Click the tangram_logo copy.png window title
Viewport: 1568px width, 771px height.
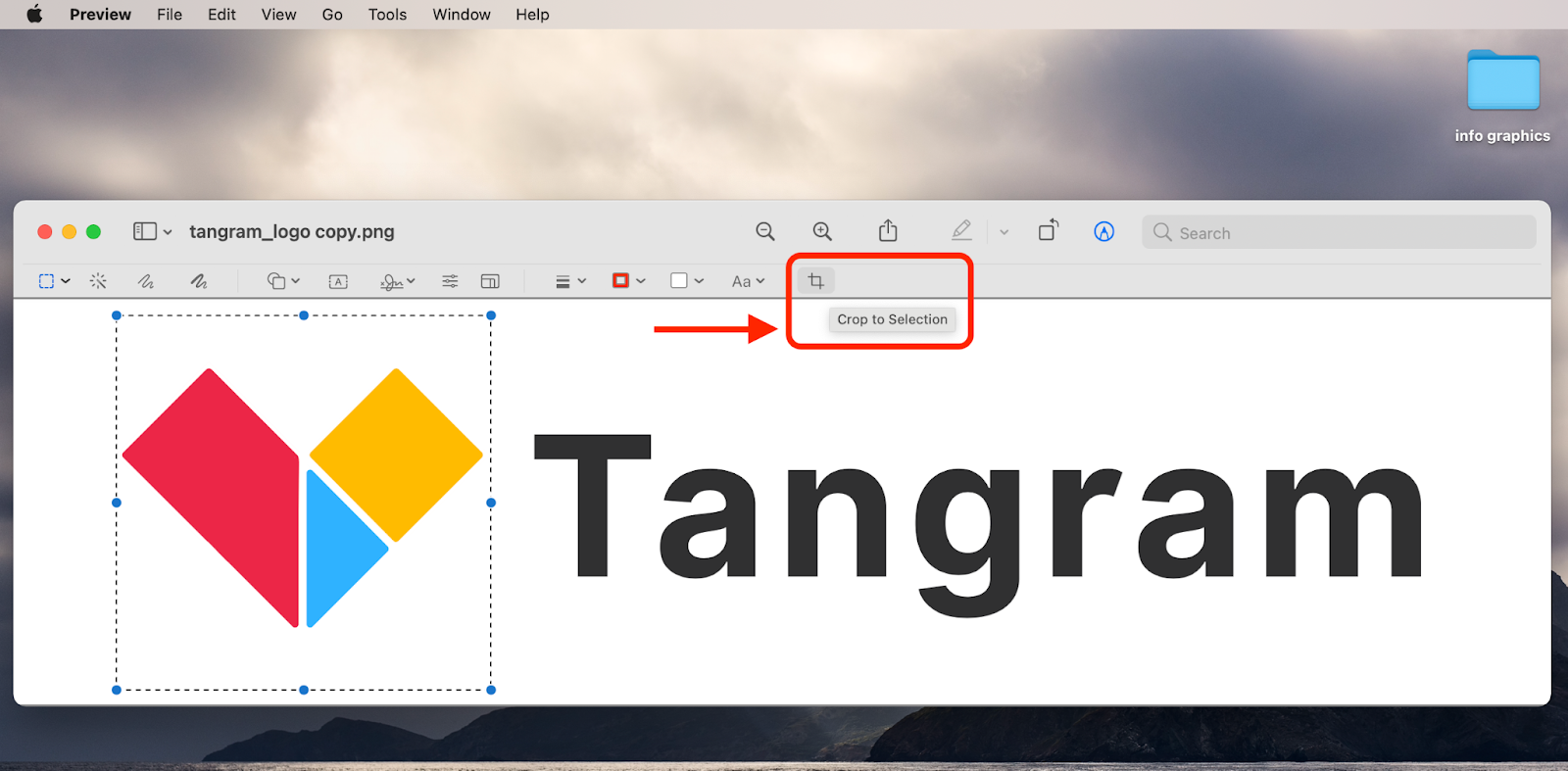[292, 232]
